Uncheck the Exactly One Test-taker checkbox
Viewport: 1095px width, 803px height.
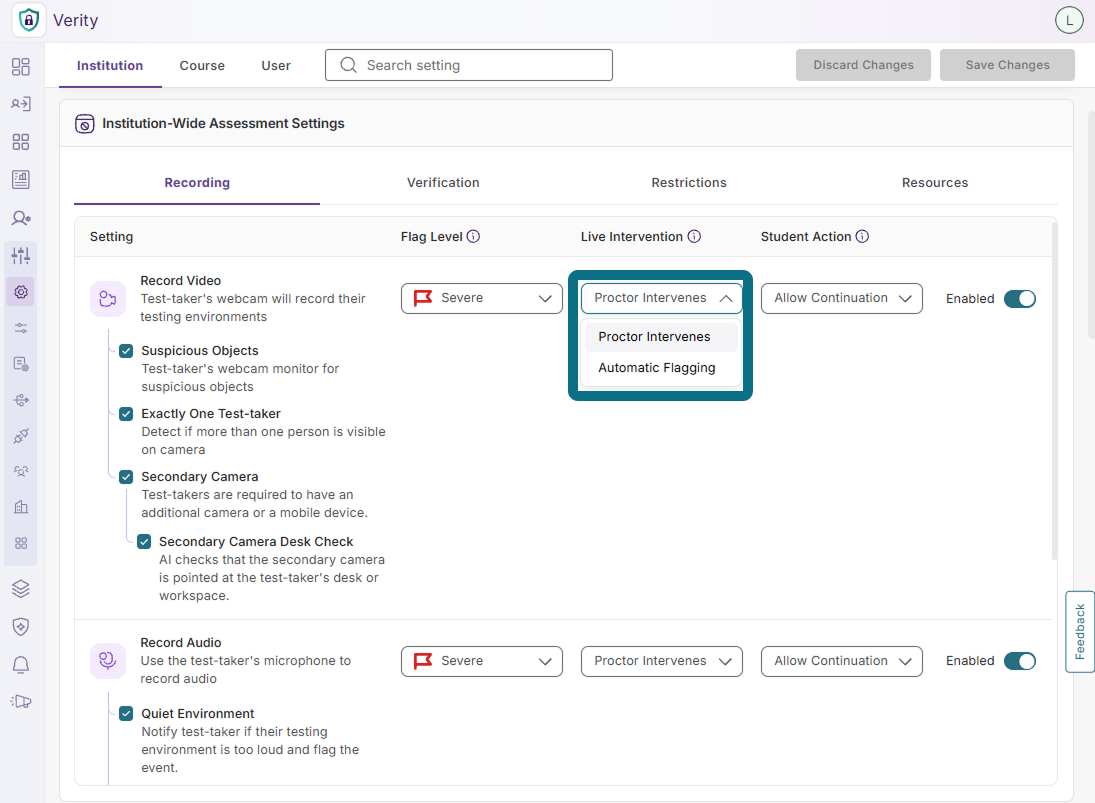pyautogui.click(x=126, y=414)
